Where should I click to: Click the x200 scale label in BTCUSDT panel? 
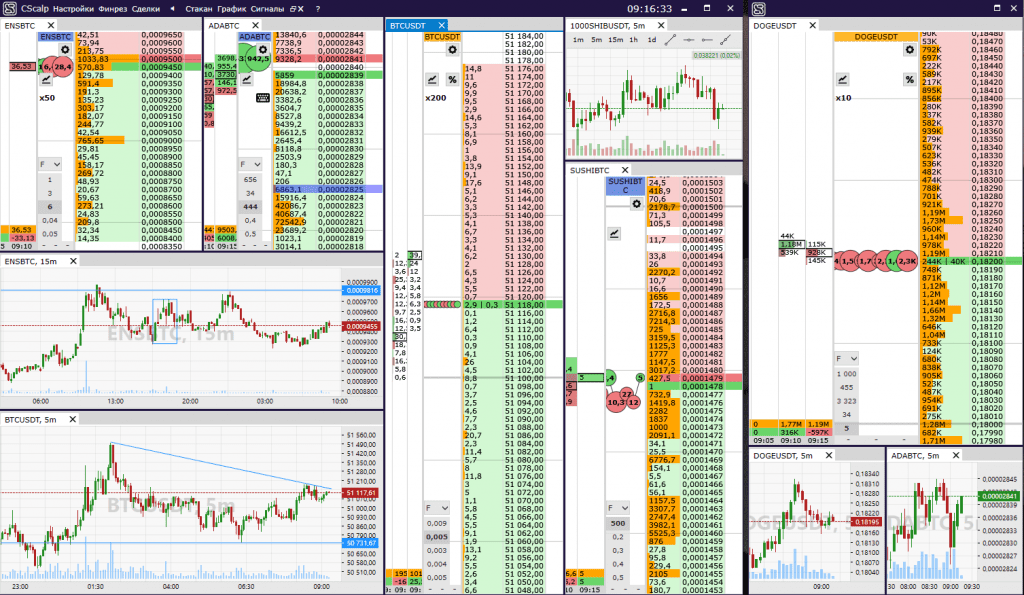436,98
